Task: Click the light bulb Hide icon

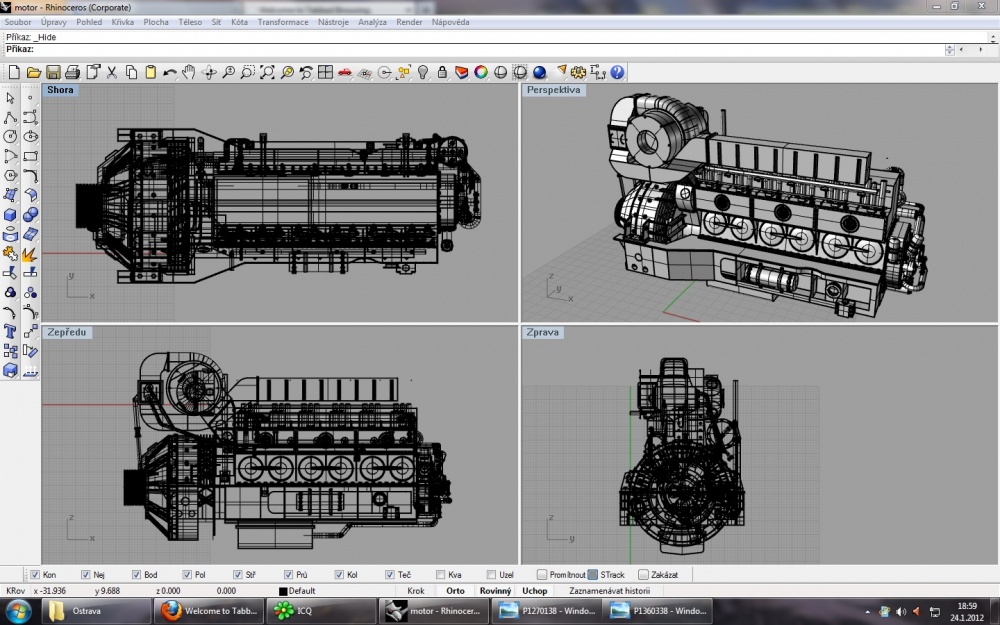Action: [x=423, y=72]
